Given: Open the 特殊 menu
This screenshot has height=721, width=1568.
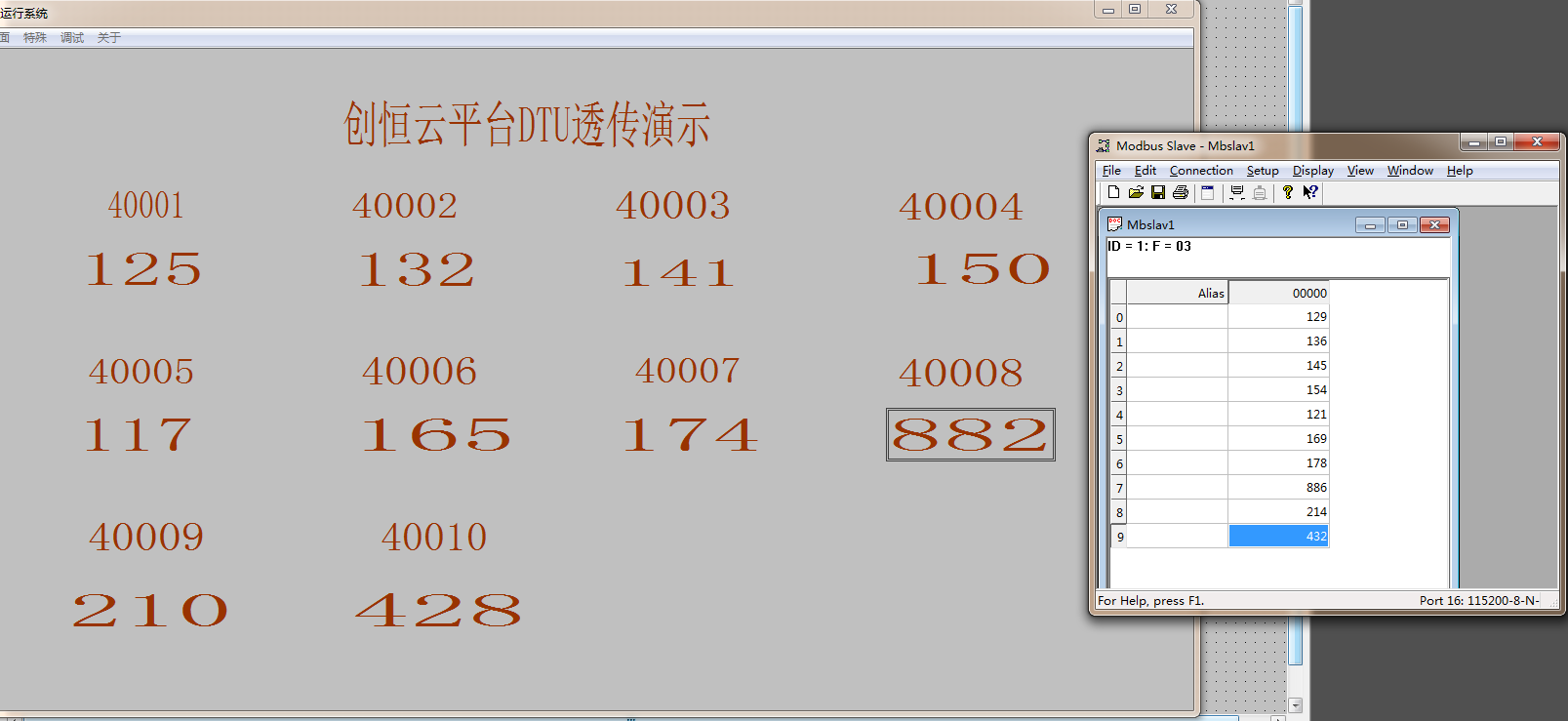Looking at the screenshot, I should point(35,38).
